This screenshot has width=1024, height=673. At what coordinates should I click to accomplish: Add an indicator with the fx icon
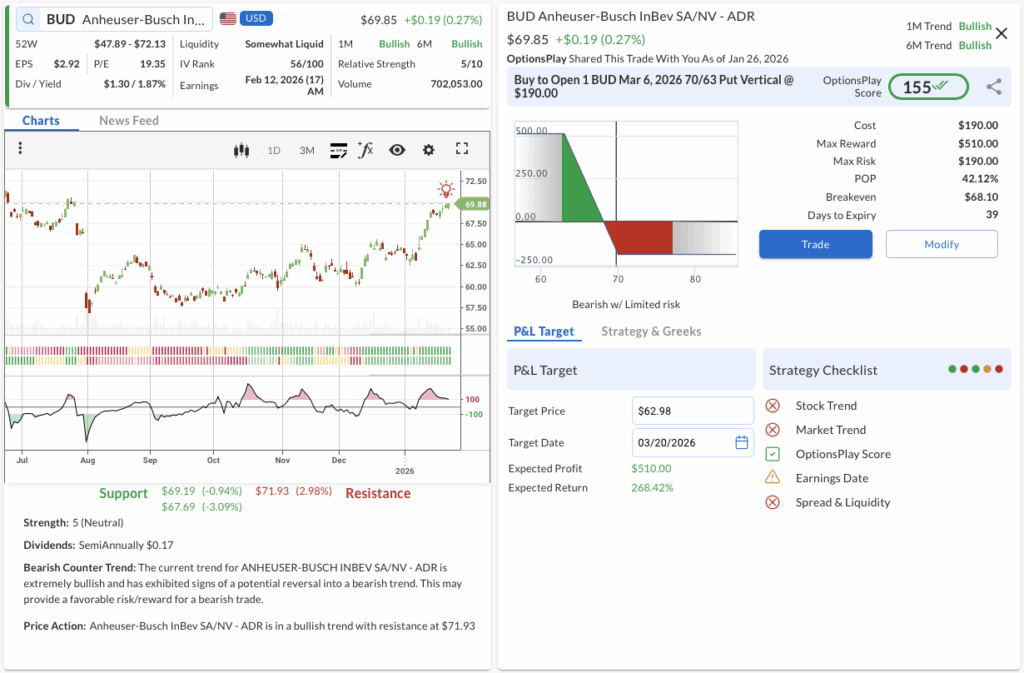pos(366,150)
